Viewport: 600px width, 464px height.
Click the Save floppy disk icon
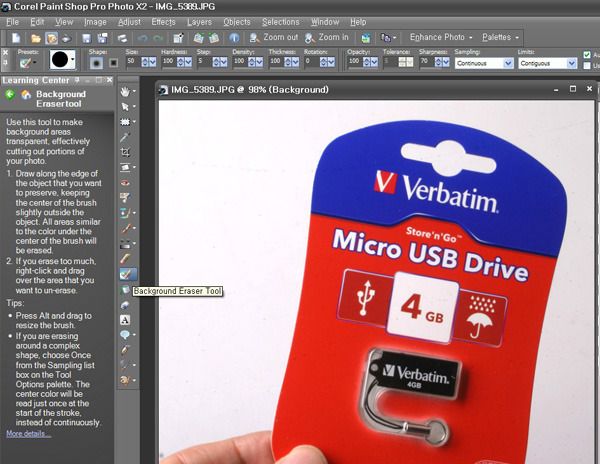click(86, 38)
